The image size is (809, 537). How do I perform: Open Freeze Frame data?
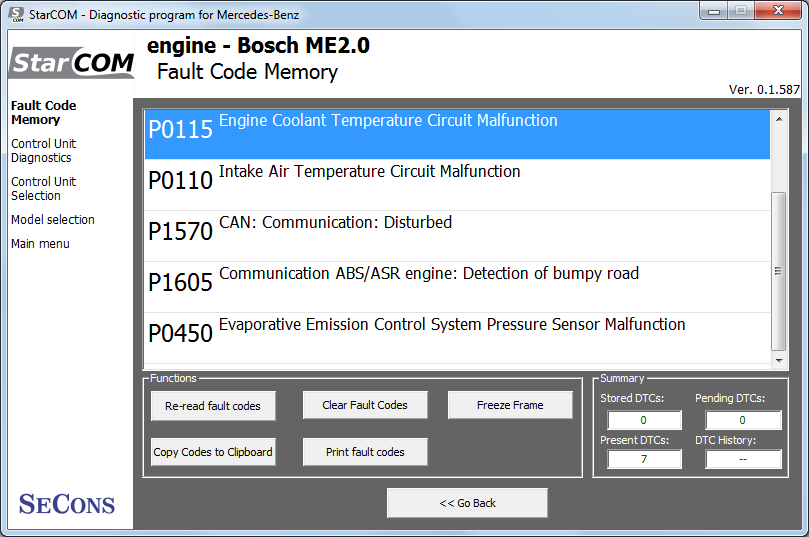[510, 405]
